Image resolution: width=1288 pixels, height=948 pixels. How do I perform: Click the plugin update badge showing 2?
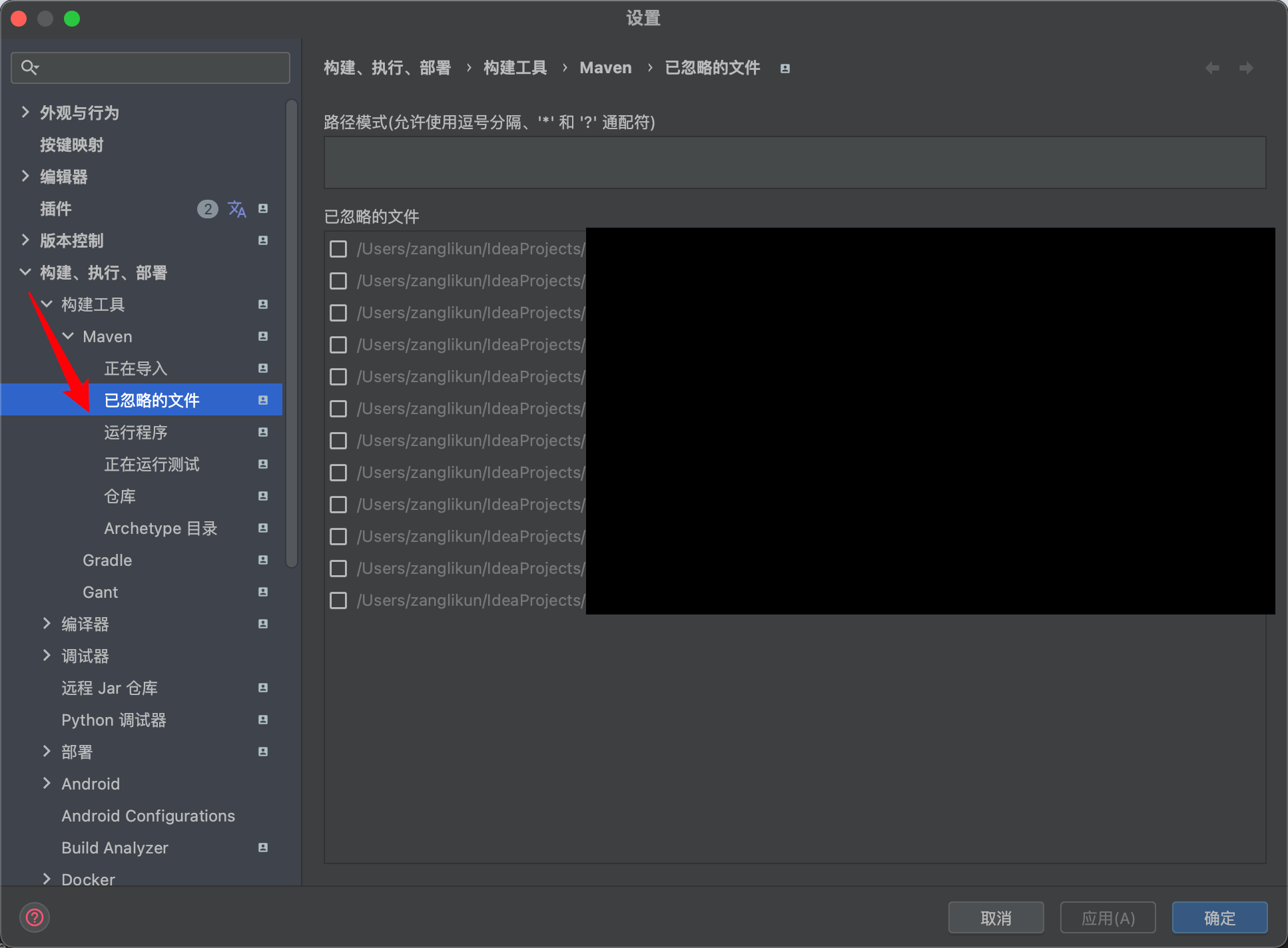pyautogui.click(x=207, y=209)
